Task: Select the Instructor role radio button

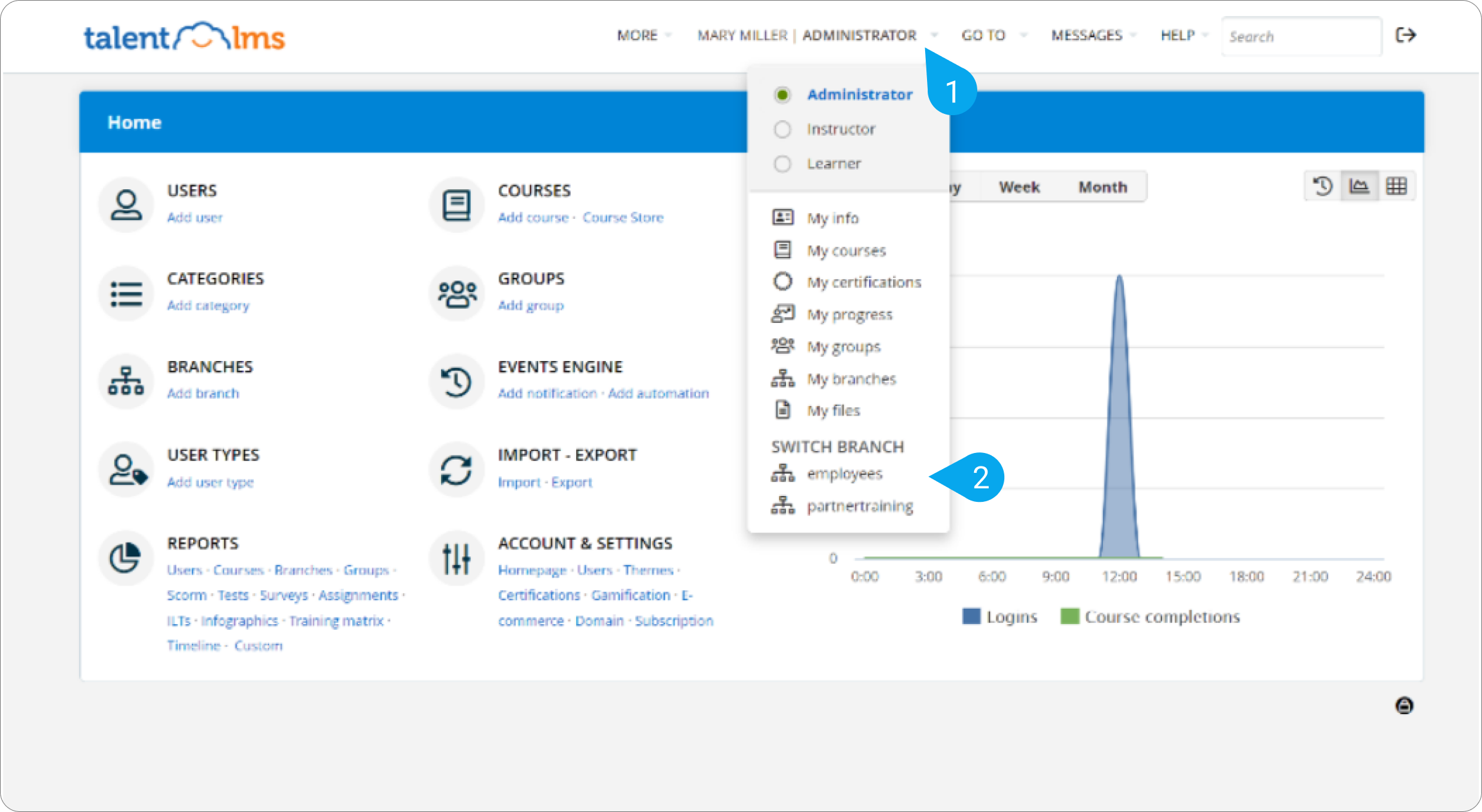Action: pos(782,129)
